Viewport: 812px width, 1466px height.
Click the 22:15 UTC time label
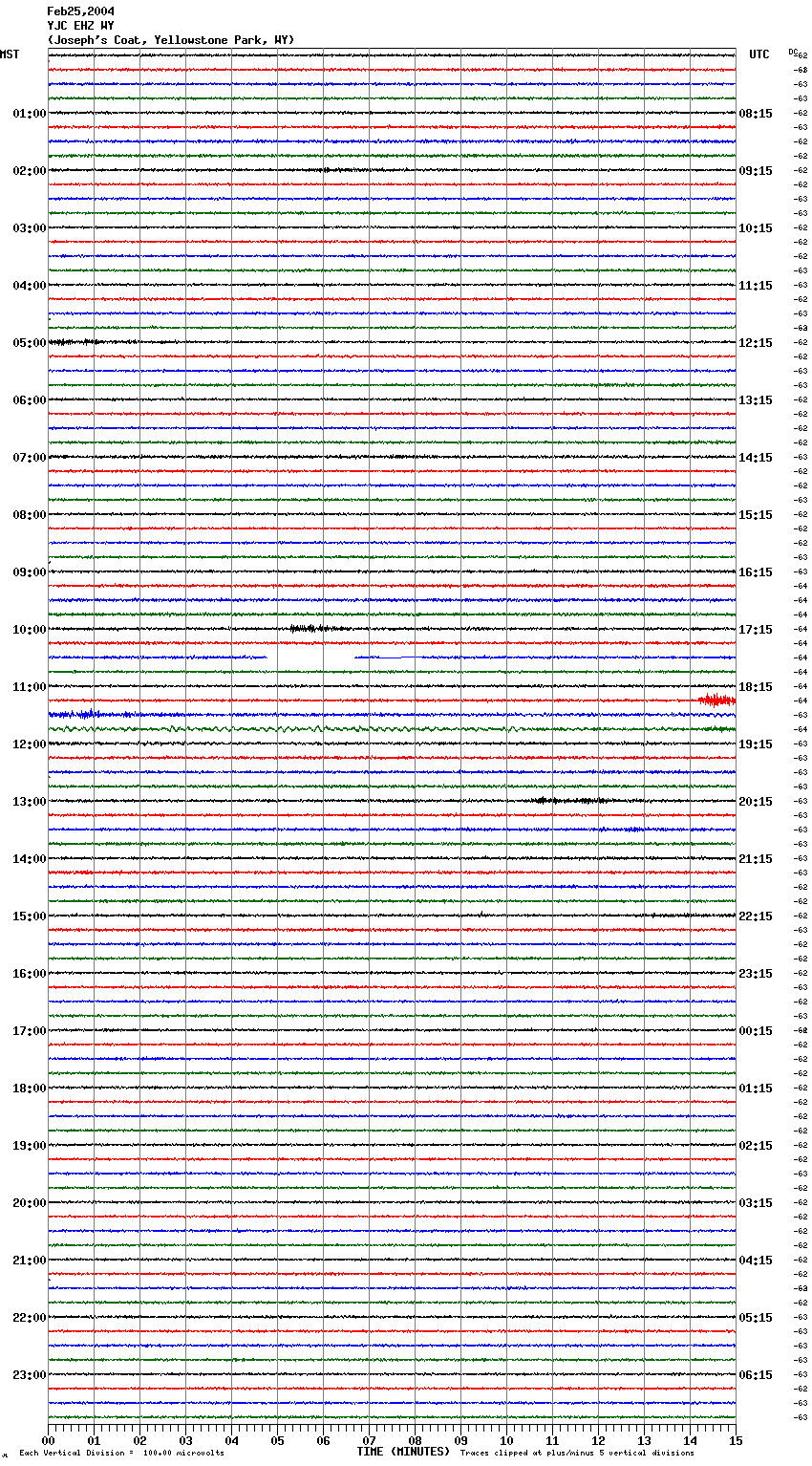coord(756,916)
